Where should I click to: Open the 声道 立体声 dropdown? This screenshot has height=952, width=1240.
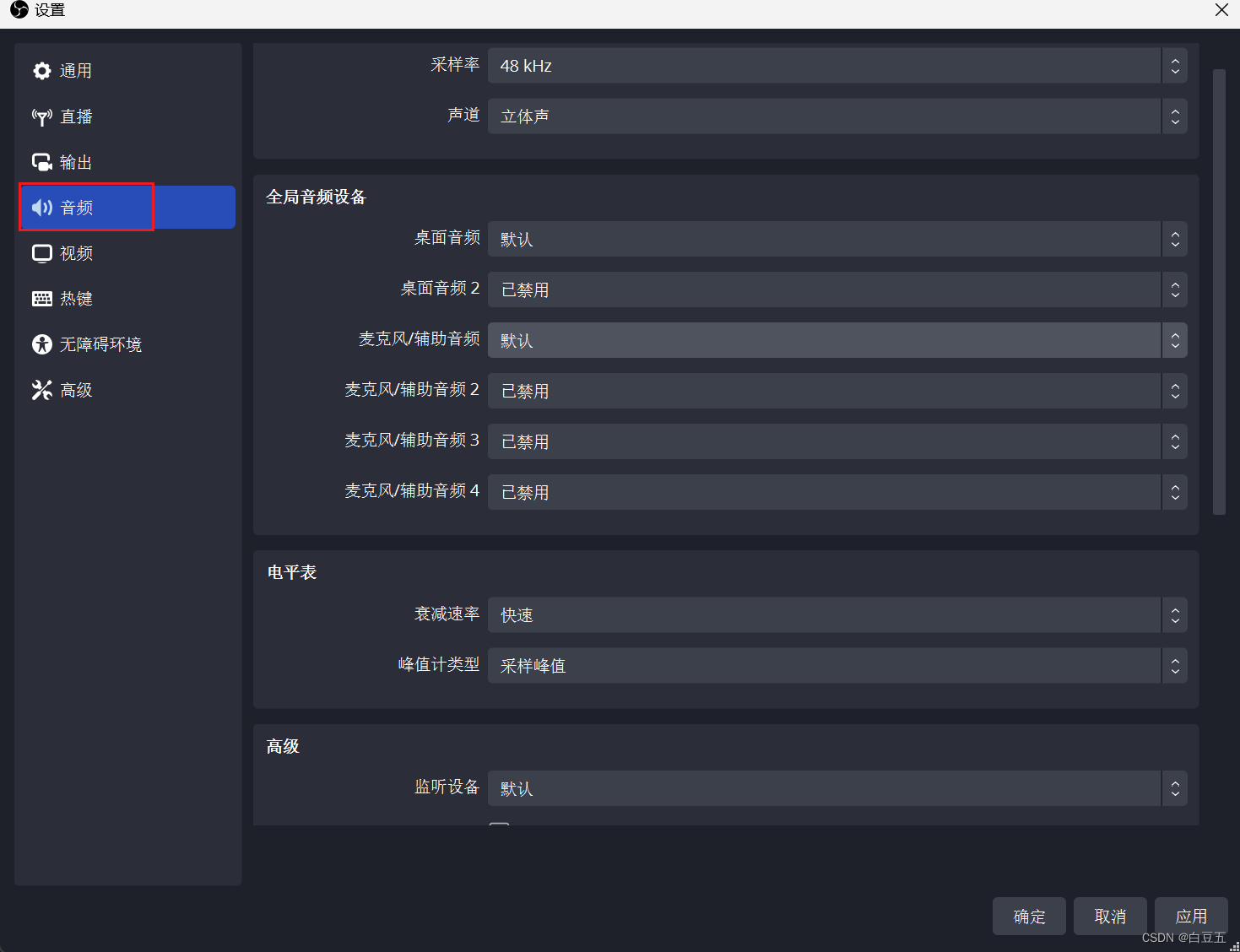point(837,116)
